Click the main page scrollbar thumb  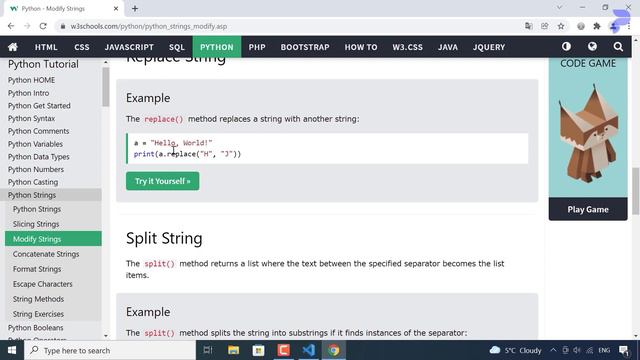pyautogui.click(x=636, y=191)
